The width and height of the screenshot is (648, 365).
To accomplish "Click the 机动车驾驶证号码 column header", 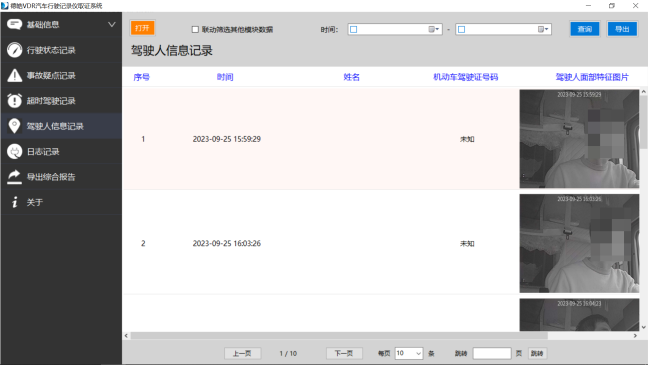I will 466,77.
